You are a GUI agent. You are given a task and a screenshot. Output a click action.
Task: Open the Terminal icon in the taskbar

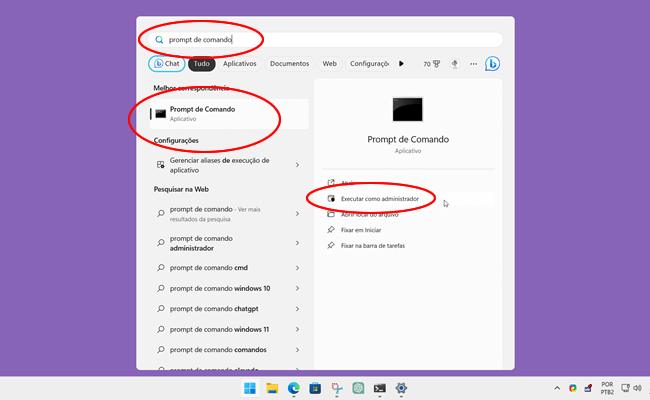[380, 388]
